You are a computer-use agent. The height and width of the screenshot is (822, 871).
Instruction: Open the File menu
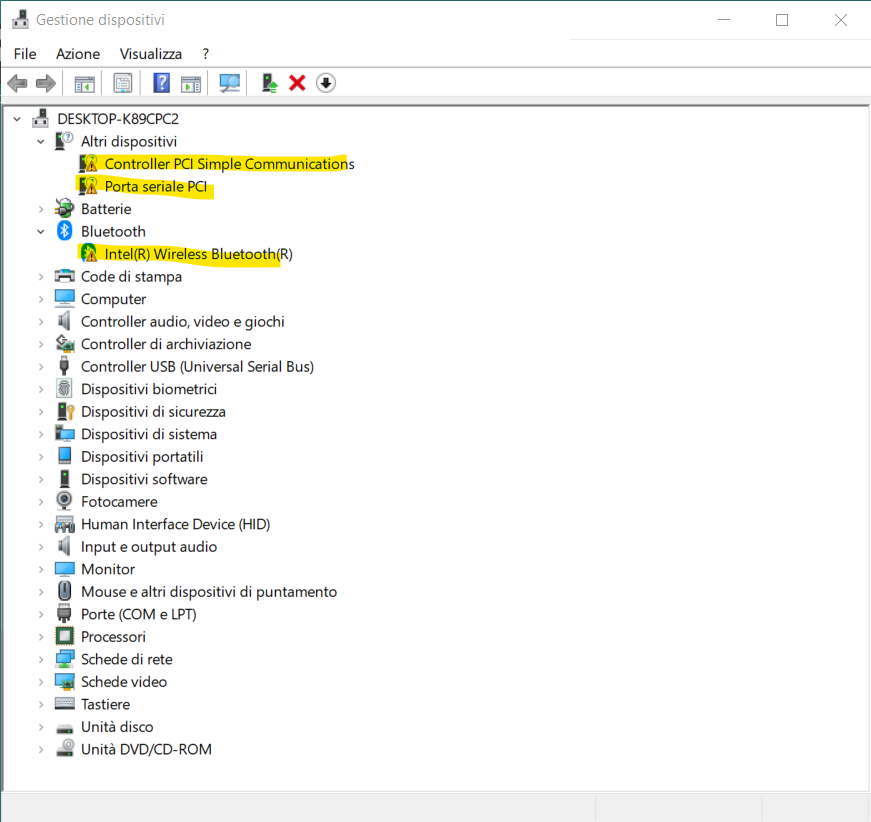[x=25, y=54]
